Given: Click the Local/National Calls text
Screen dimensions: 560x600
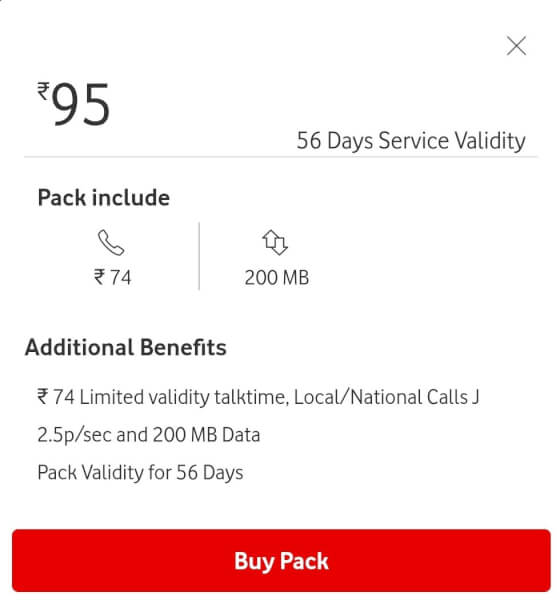Looking at the screenshot, I should [x=381, y=397].
